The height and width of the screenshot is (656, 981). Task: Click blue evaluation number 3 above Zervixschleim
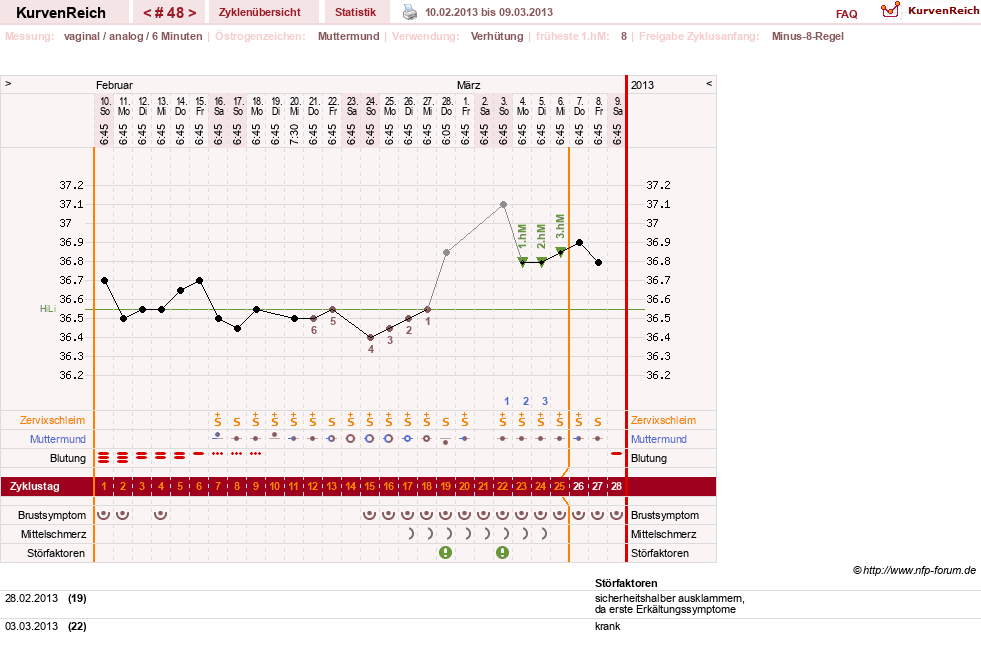pos(545,401)
